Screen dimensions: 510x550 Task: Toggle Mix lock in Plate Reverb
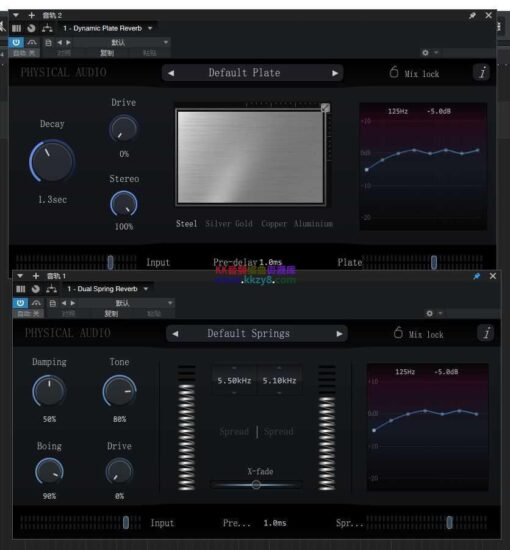(414, 73)
